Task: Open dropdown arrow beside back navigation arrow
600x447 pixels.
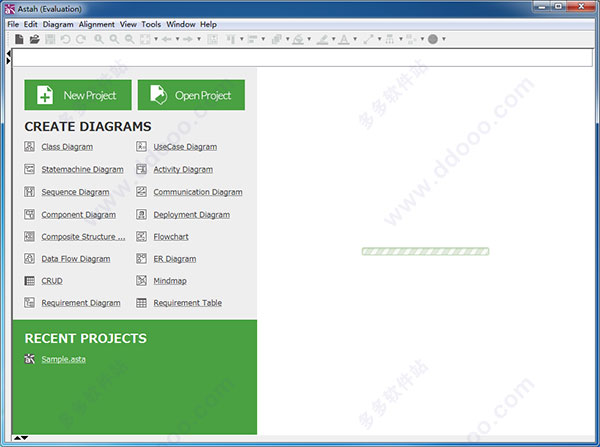Action: (x=177, y=39)
